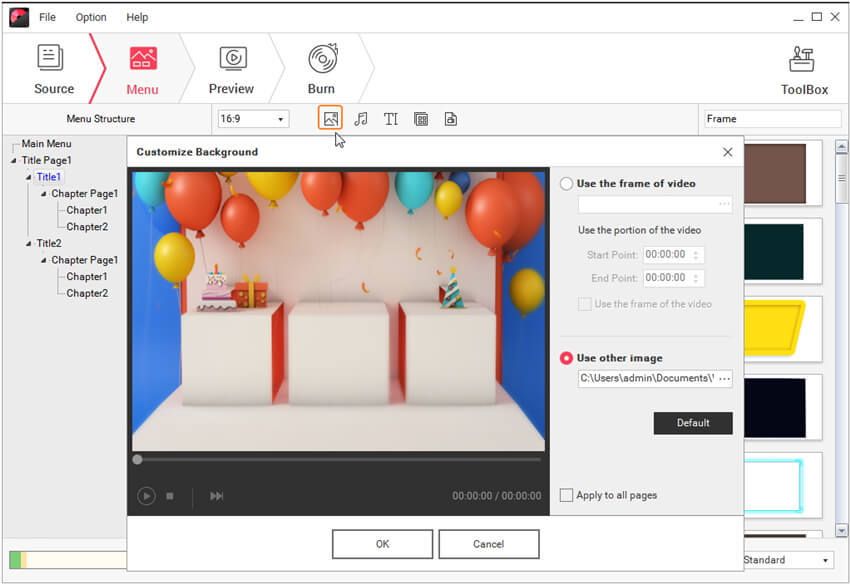Select the create chapter page icon
This screenshot has height=584, width=850.
(451, 118)
